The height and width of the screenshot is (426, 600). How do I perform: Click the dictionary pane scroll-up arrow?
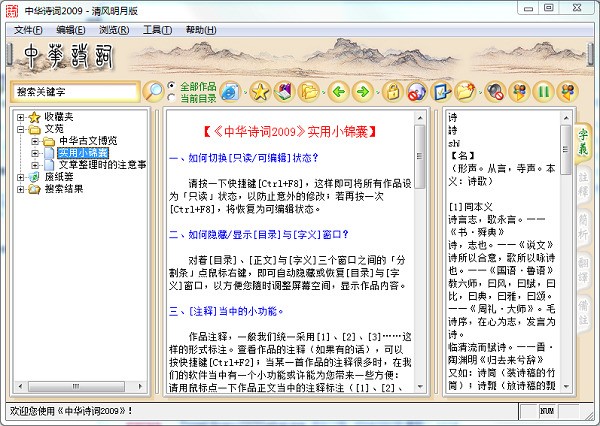566,118
